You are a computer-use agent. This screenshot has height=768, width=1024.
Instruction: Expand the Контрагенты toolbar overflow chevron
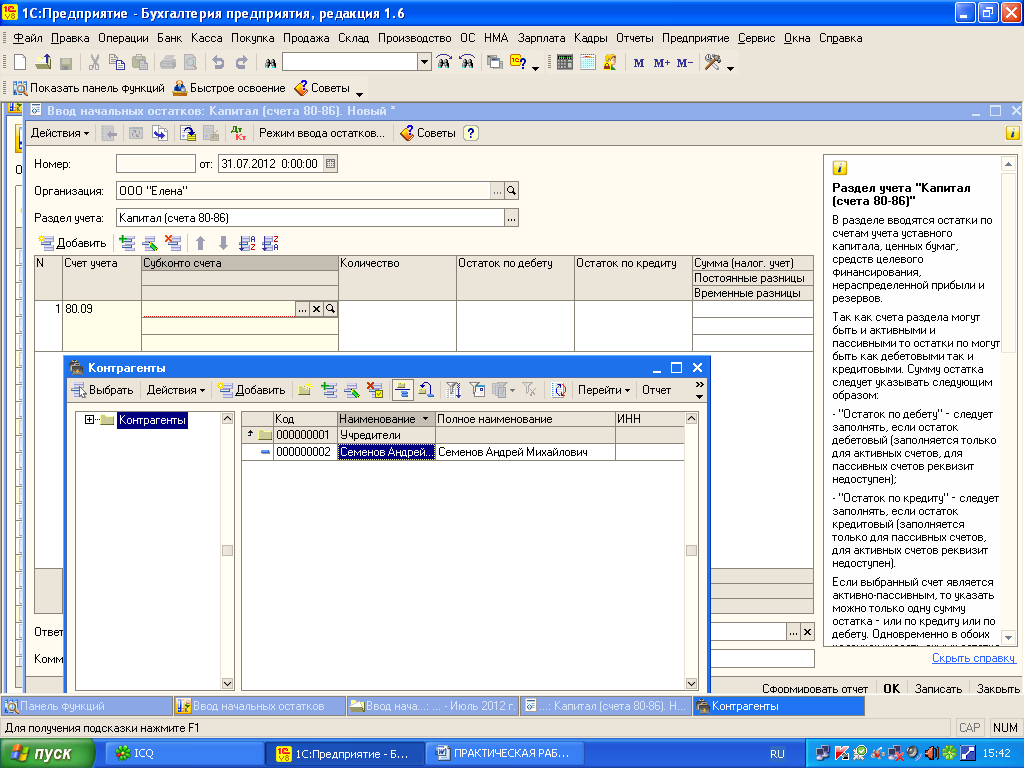coord(699,385)
